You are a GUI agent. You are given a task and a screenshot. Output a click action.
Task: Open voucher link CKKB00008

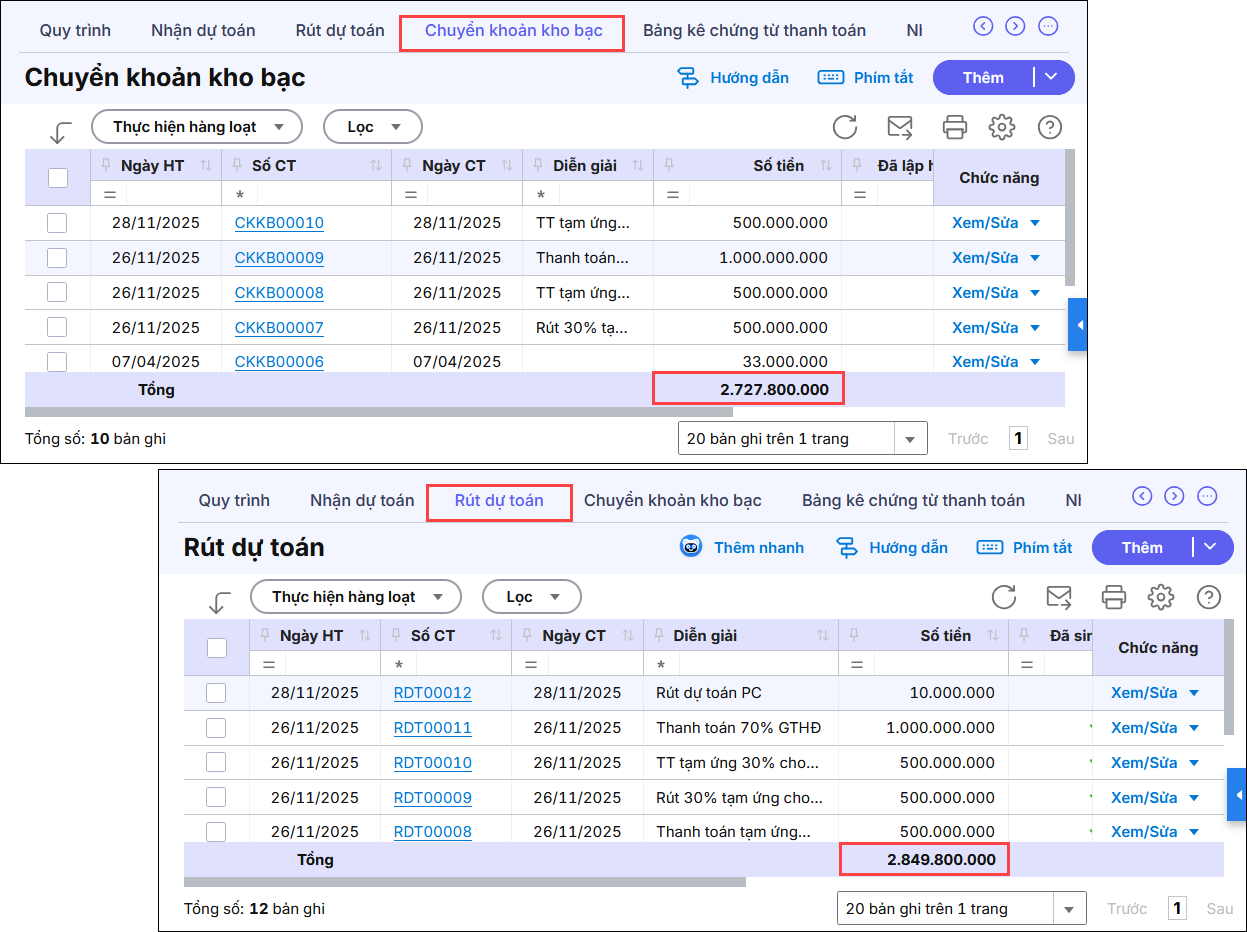[279, 293]
